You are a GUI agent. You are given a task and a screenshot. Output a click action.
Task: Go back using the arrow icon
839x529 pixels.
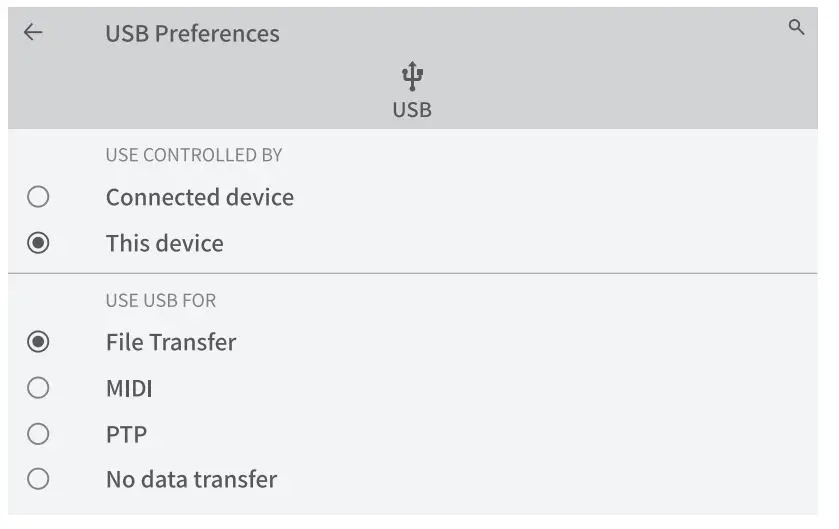point(33,32)
